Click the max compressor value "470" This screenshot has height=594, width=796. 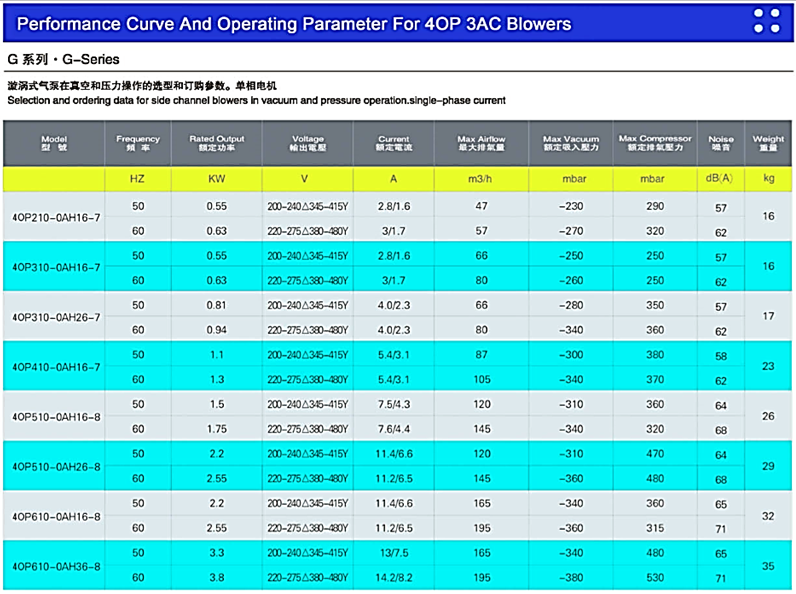click(655, 454)
